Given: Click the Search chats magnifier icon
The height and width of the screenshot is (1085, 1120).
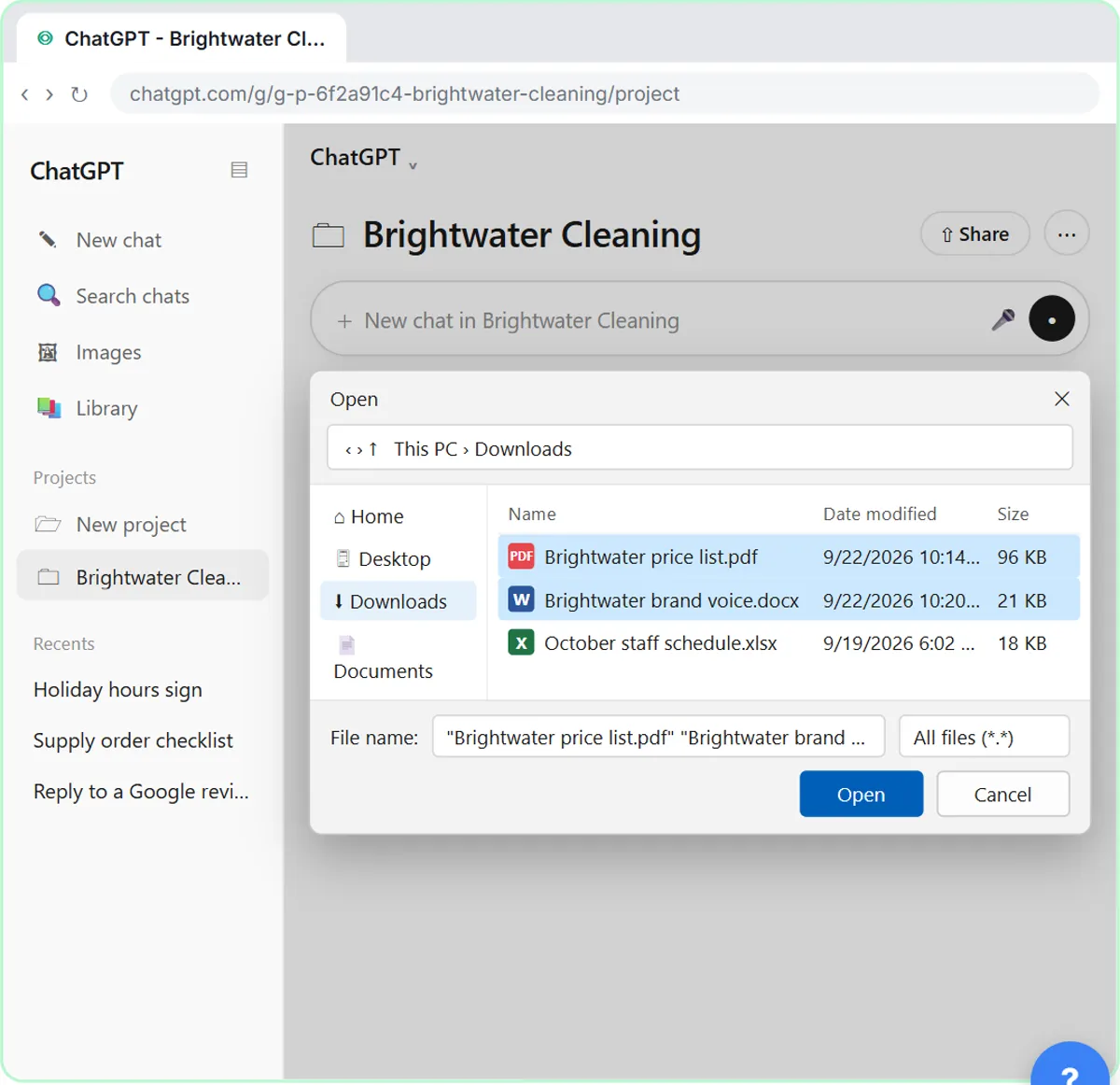Looking at the screenshot, I should [x=48, y=295].
